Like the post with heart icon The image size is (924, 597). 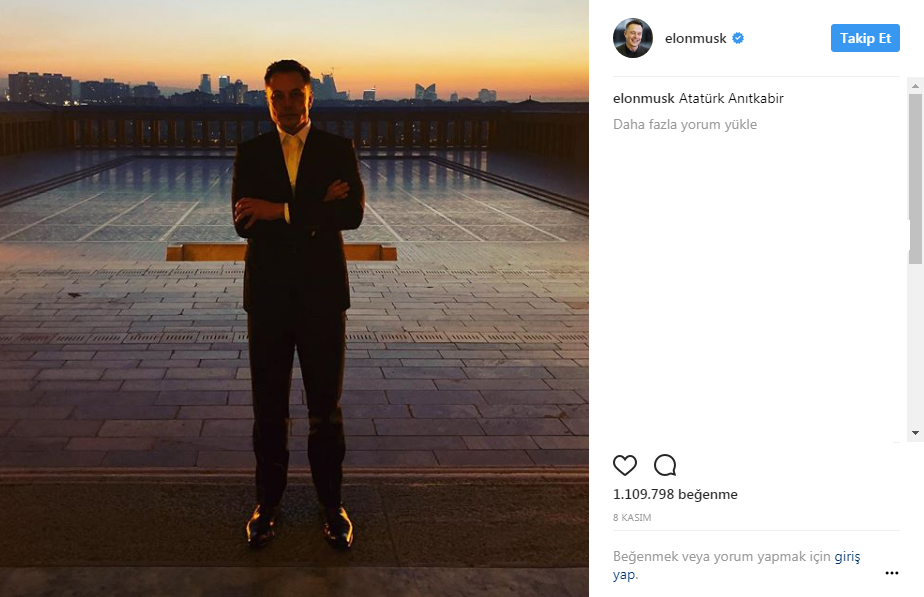point(625,465)
